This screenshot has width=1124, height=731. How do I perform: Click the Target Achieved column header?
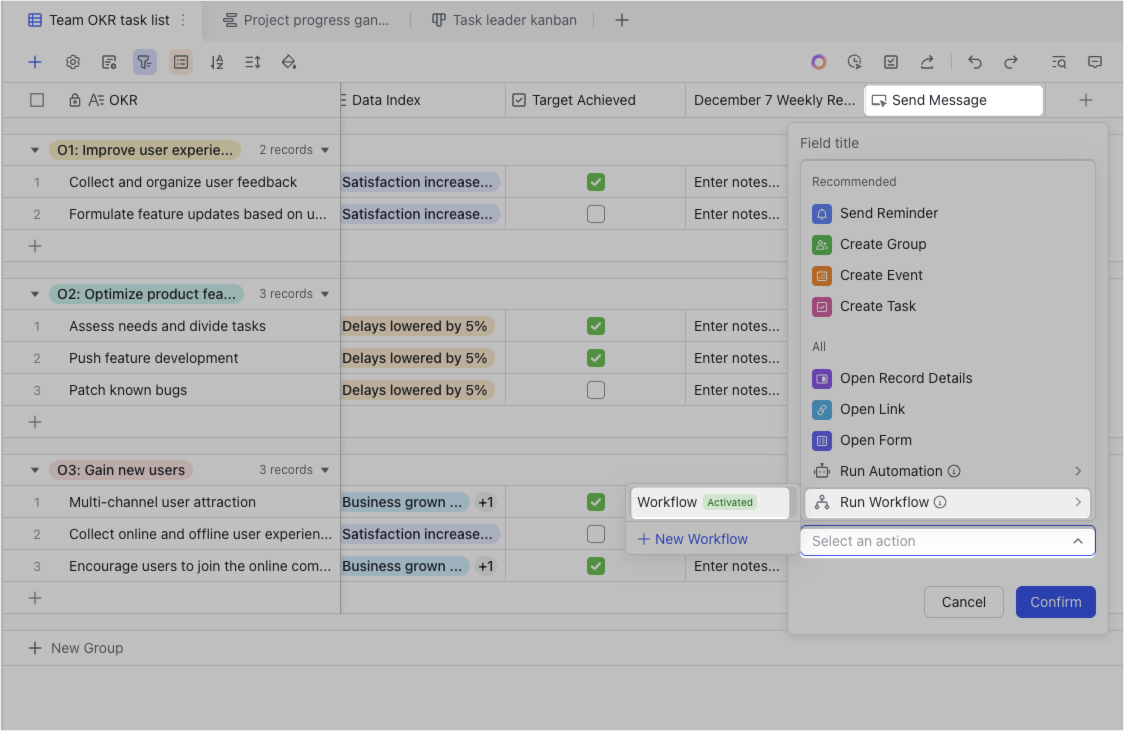(x=595, y=100)
